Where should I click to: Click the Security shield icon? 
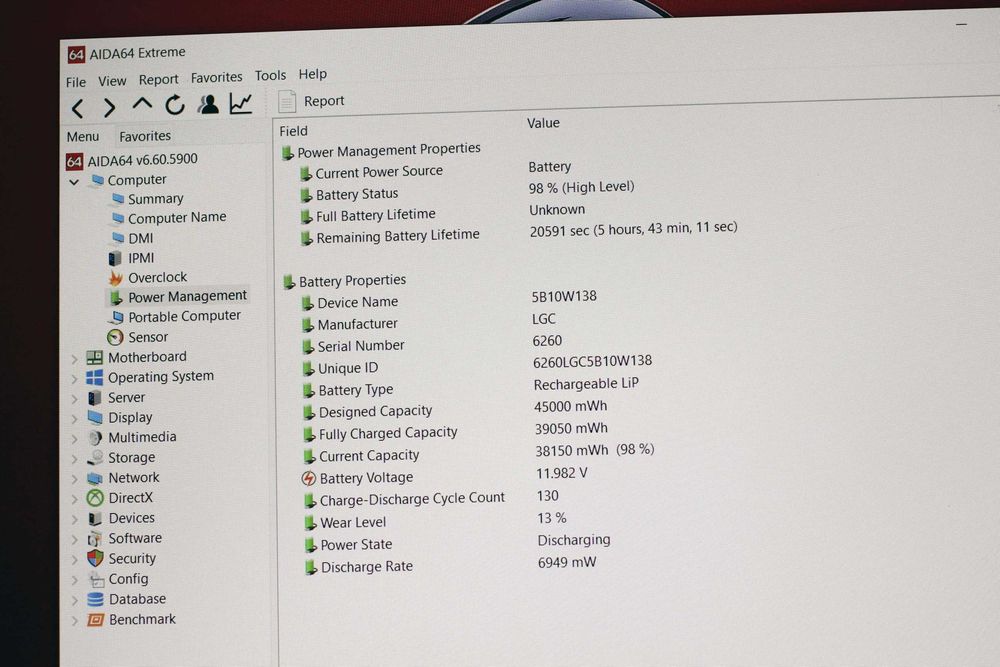[96, 559]
